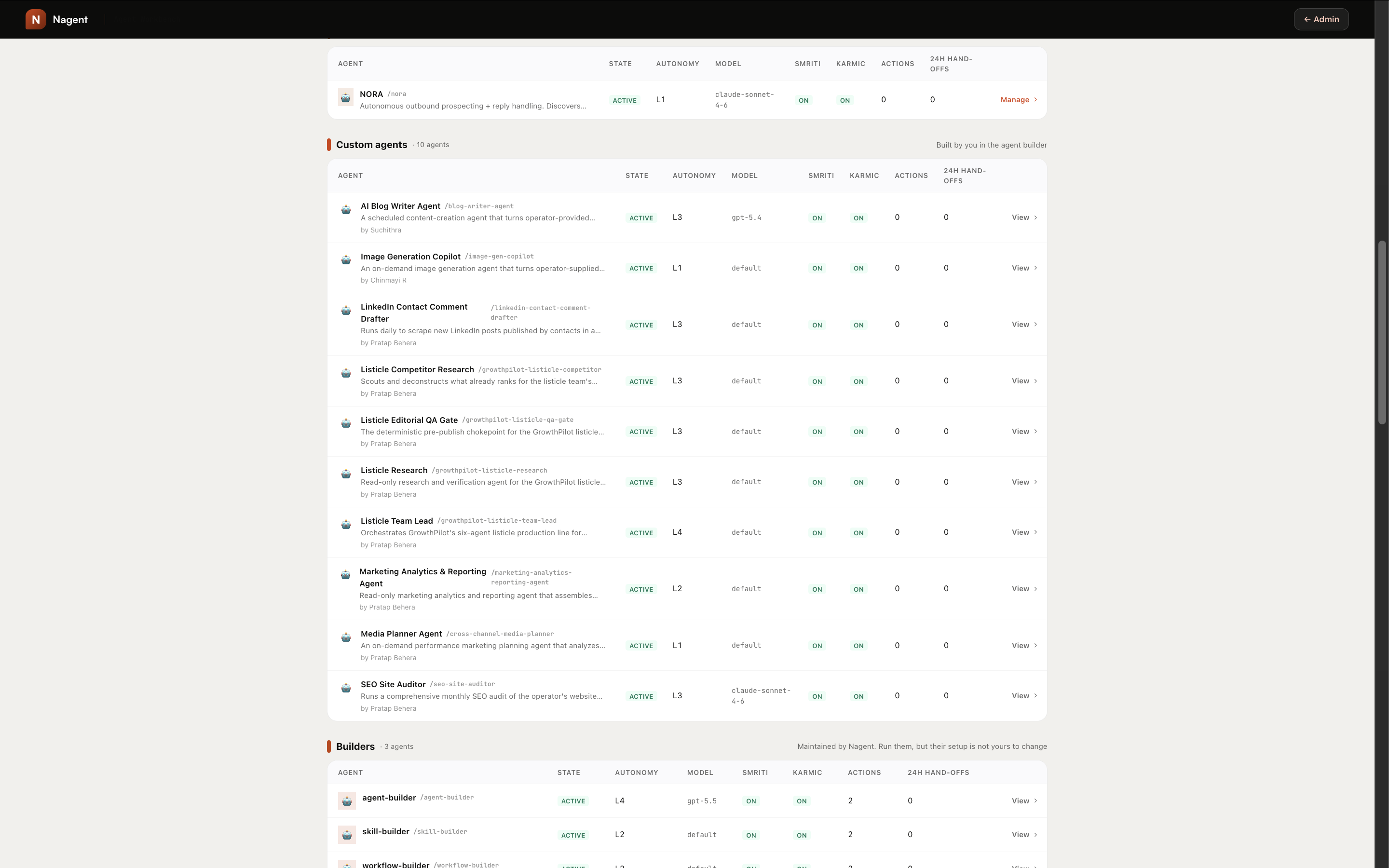This screenshot has width=1389, height=868.
Task: Click Media Planner Agent's Smriti ON badge
Action: [x=817, y=646]
